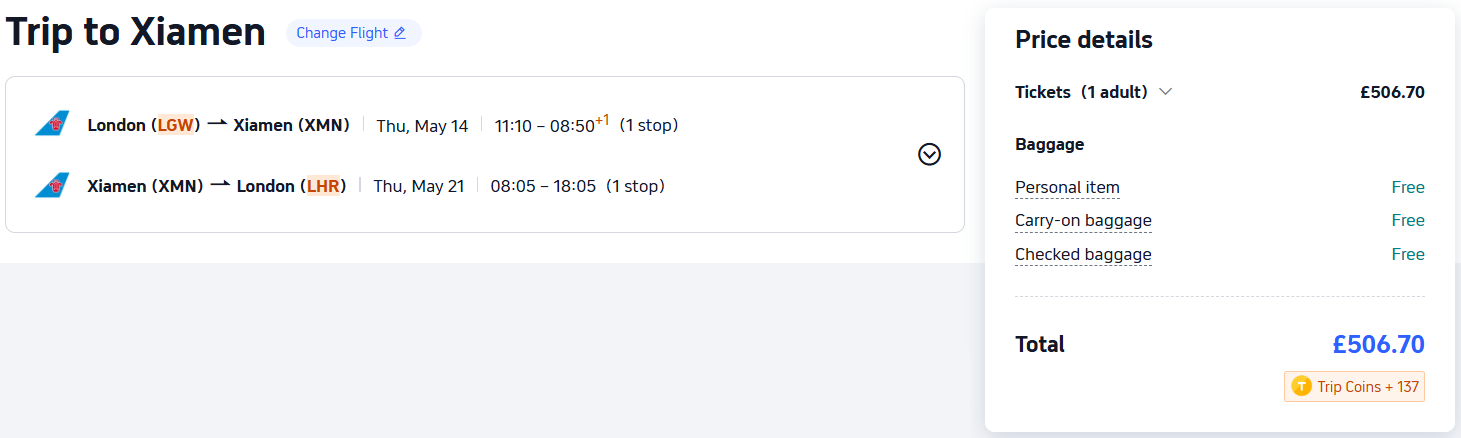Open the Carry-on baggage info
The height and width of the screenshot is (438, 1461).
[1083, 221]
